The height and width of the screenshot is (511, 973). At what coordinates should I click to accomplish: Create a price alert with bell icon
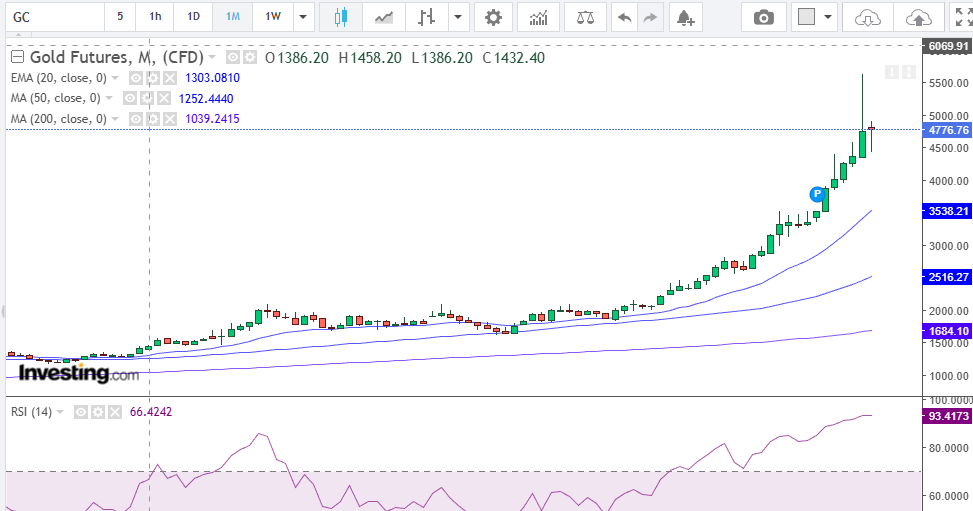point(684,17)
